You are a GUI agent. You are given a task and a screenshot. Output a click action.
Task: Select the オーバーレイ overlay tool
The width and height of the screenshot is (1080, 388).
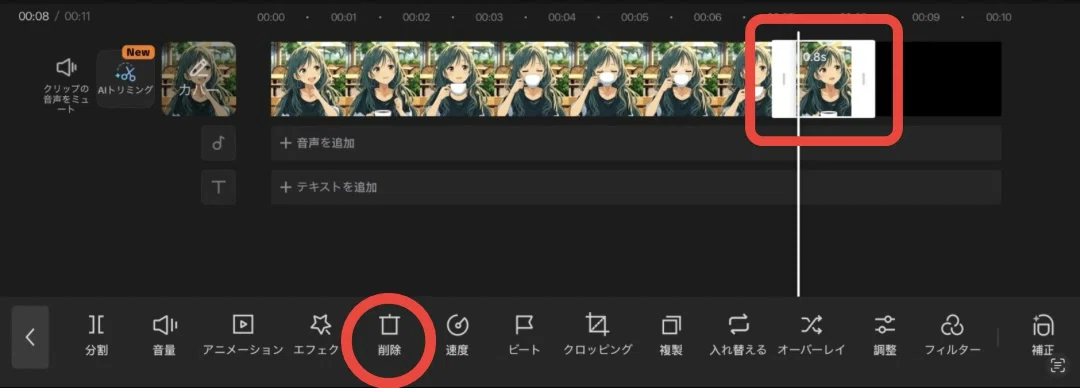click(x=811, y=335)
